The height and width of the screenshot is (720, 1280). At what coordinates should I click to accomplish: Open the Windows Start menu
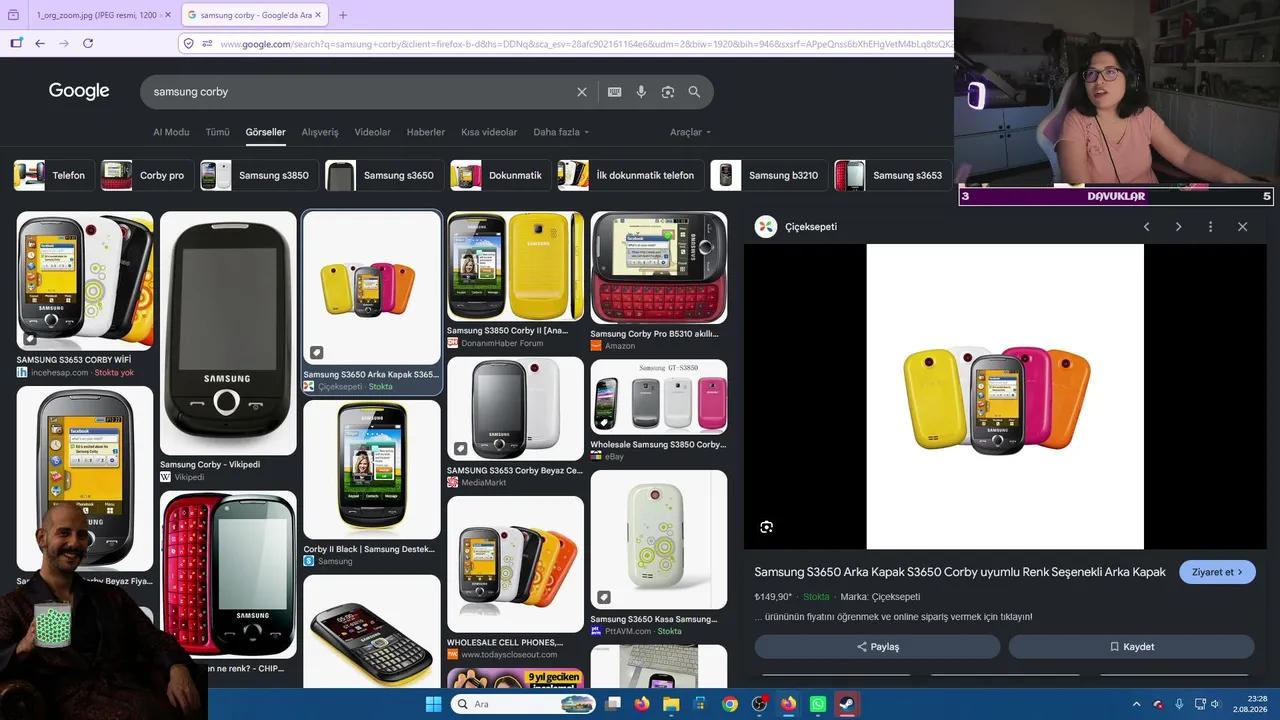(x=433, y=704)
